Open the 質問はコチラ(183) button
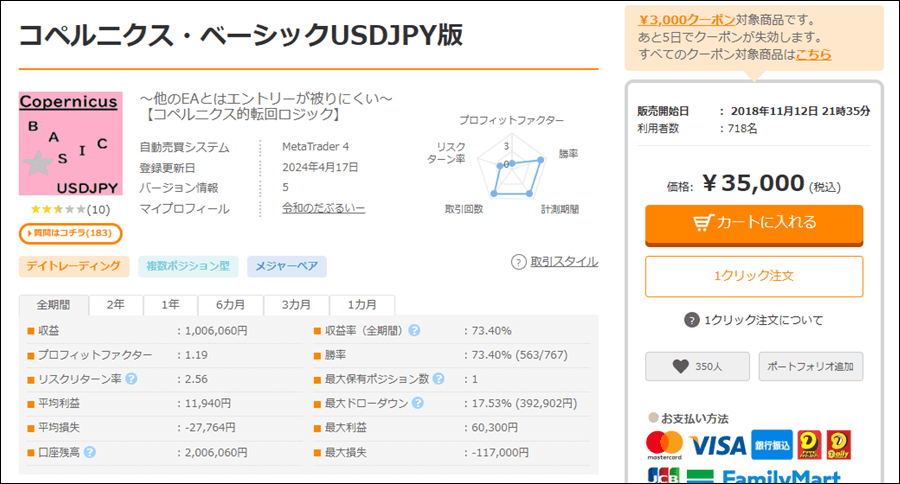 click(71, 233)
